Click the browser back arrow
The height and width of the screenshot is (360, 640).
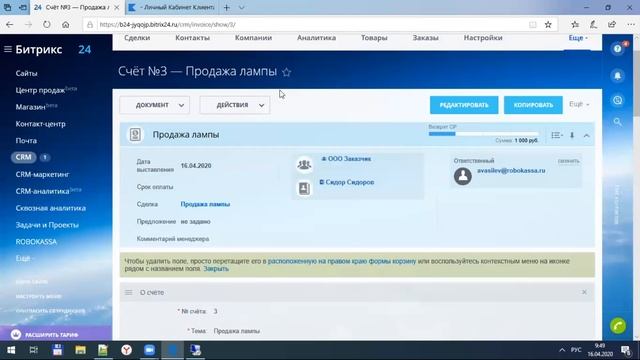9,24
